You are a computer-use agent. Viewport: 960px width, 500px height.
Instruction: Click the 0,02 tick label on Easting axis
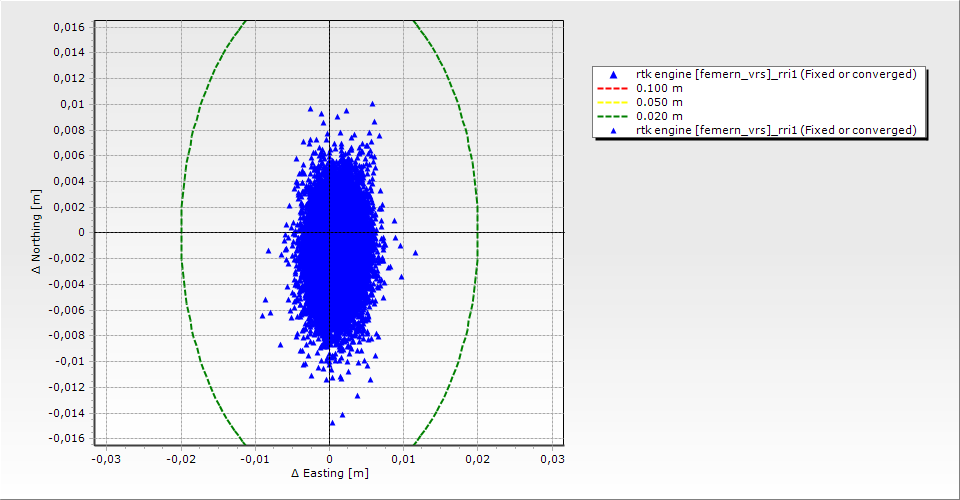click(478, 458)
